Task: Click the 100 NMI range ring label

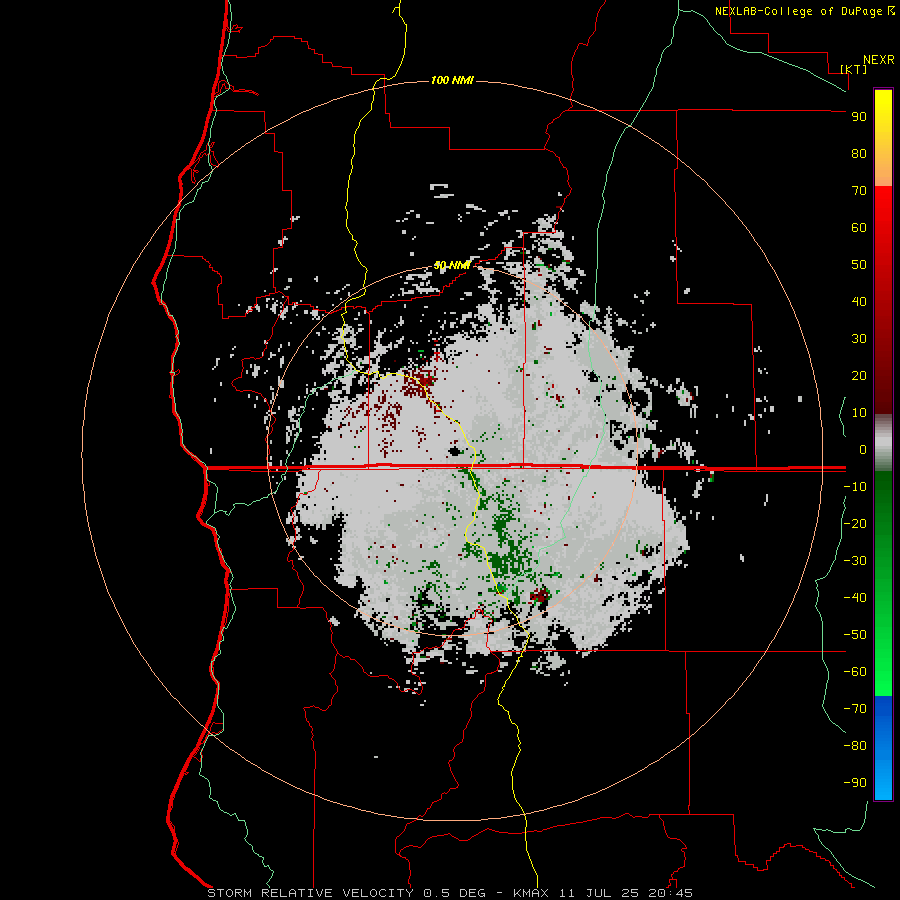Action: pos(452,80)
